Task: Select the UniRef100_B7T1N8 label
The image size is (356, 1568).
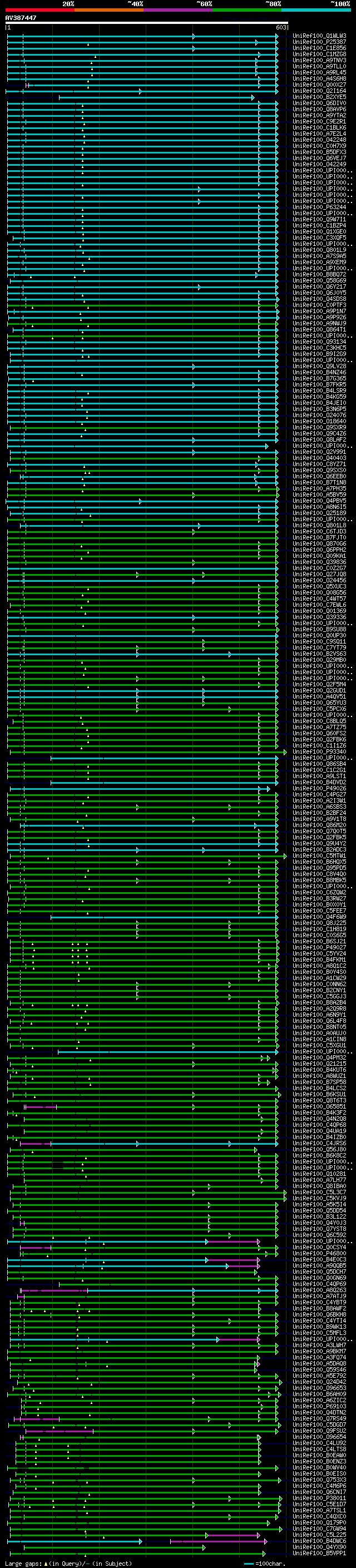Action: coord(319,482)
